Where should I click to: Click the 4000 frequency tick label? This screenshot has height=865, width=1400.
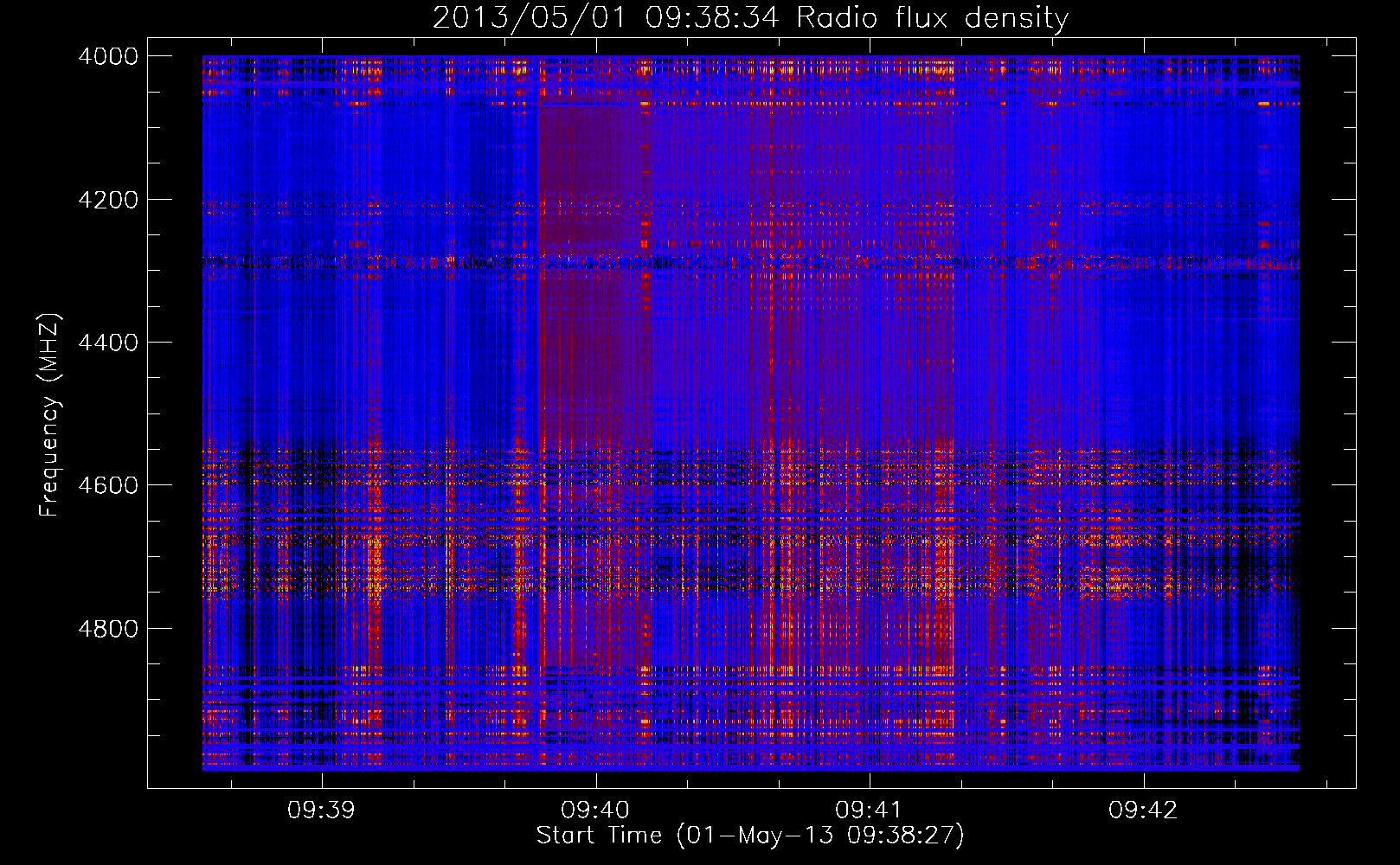tap(108, 56)
